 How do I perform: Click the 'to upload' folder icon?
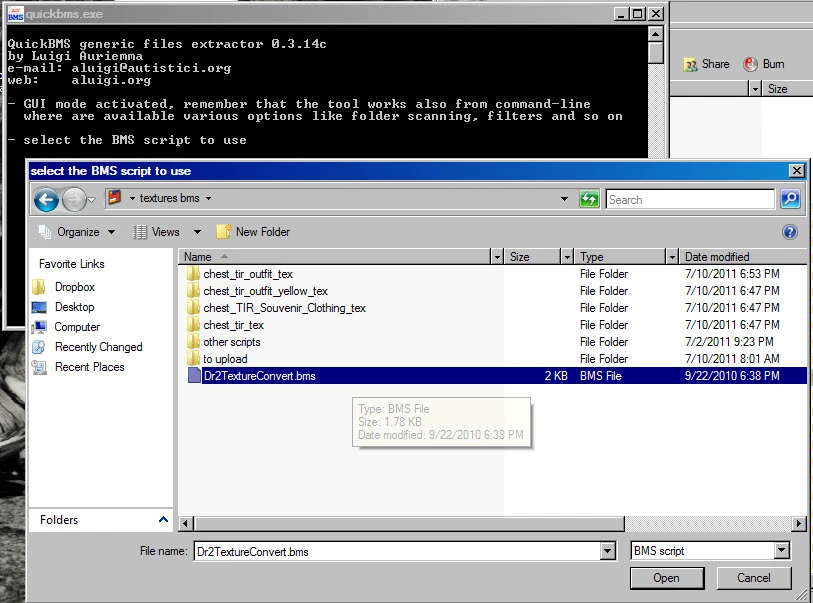tap(193, 359)
